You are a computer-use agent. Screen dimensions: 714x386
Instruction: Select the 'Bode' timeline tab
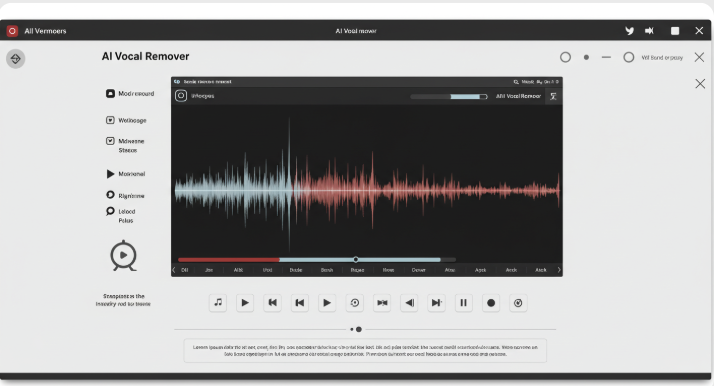pos(296,270)
